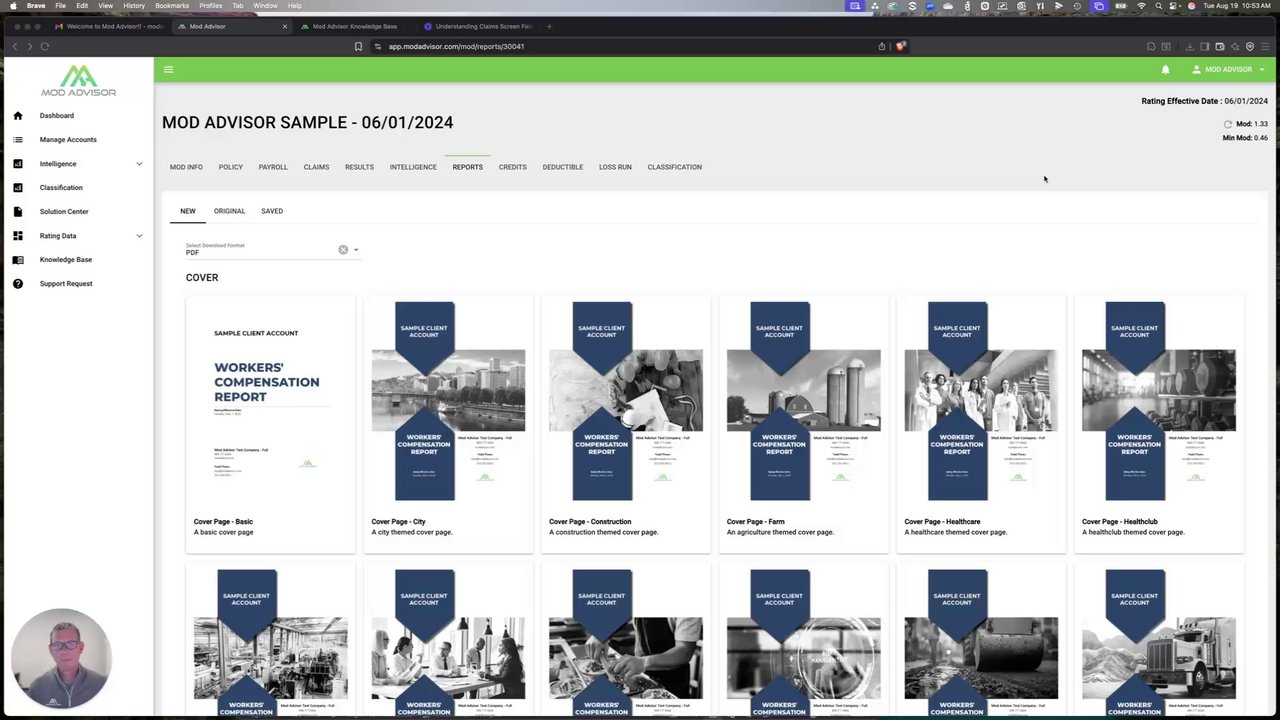Toggle the hamburger menu in green header
Viewport: 1280px width, 720px height.
point(168,70)
